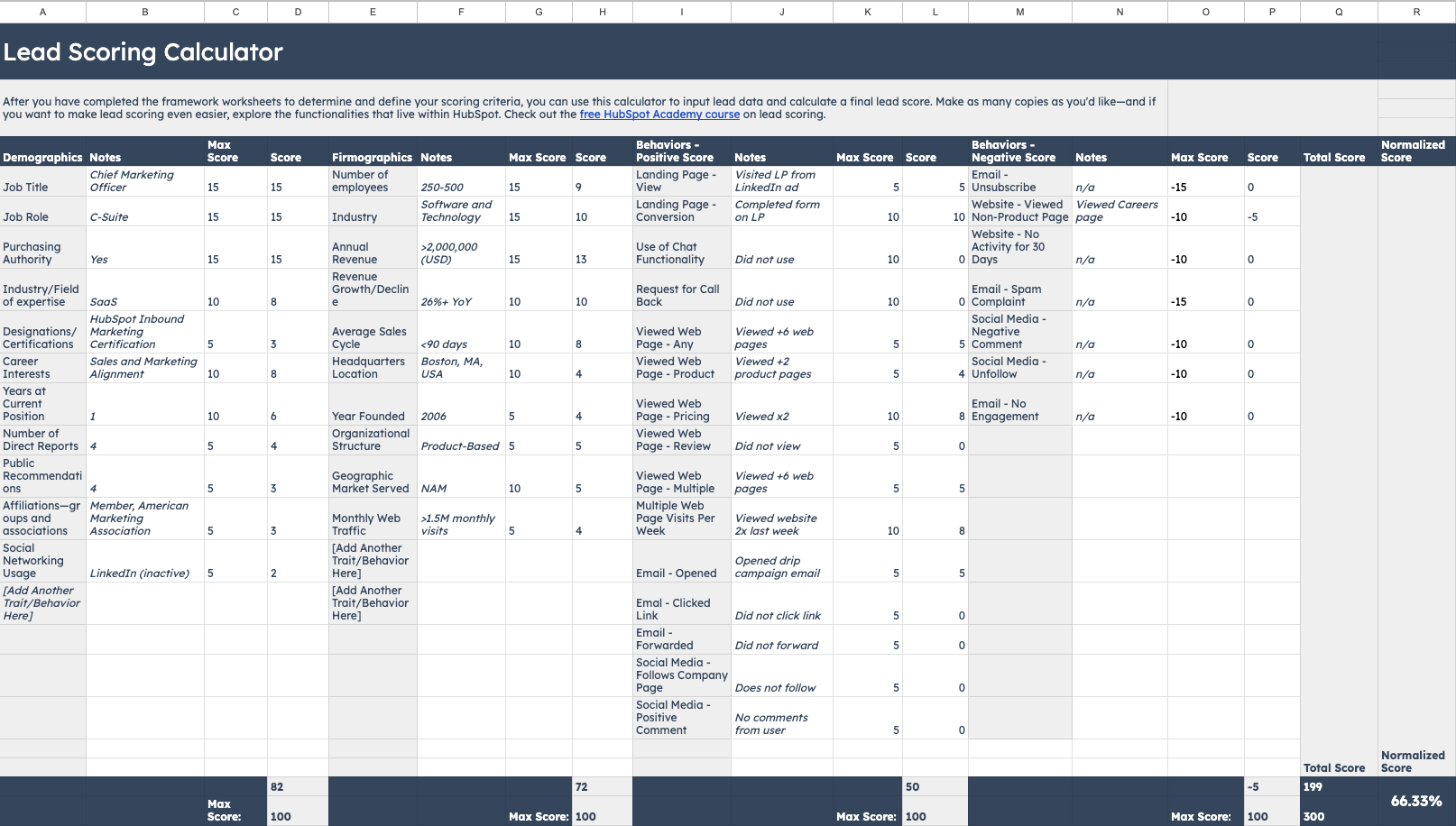This screenshot has width=1456, height=826.
Task: Select column A header
Action: pyautogui.click(x=42, y=12)
